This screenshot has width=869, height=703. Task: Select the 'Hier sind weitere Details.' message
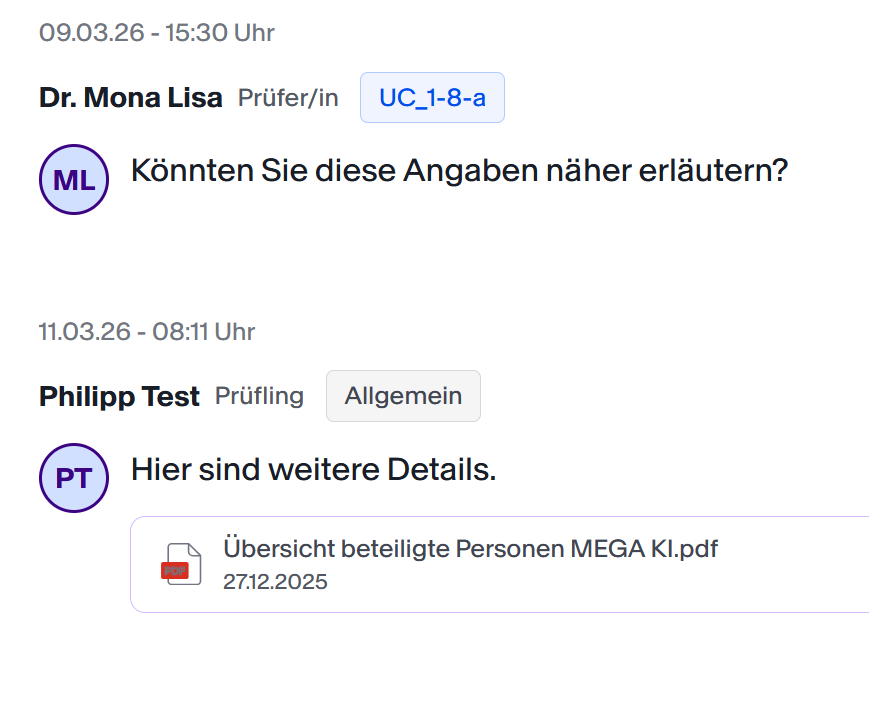coord(313,469)
